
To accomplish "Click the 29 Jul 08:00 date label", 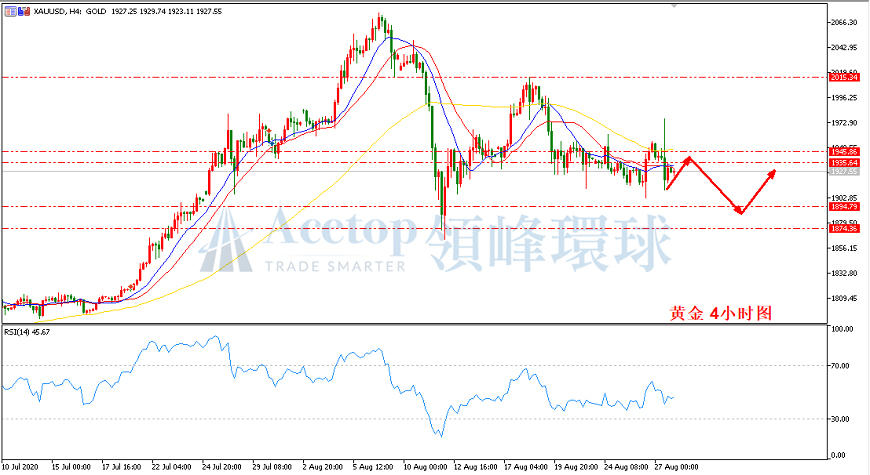I will point(272,467).
